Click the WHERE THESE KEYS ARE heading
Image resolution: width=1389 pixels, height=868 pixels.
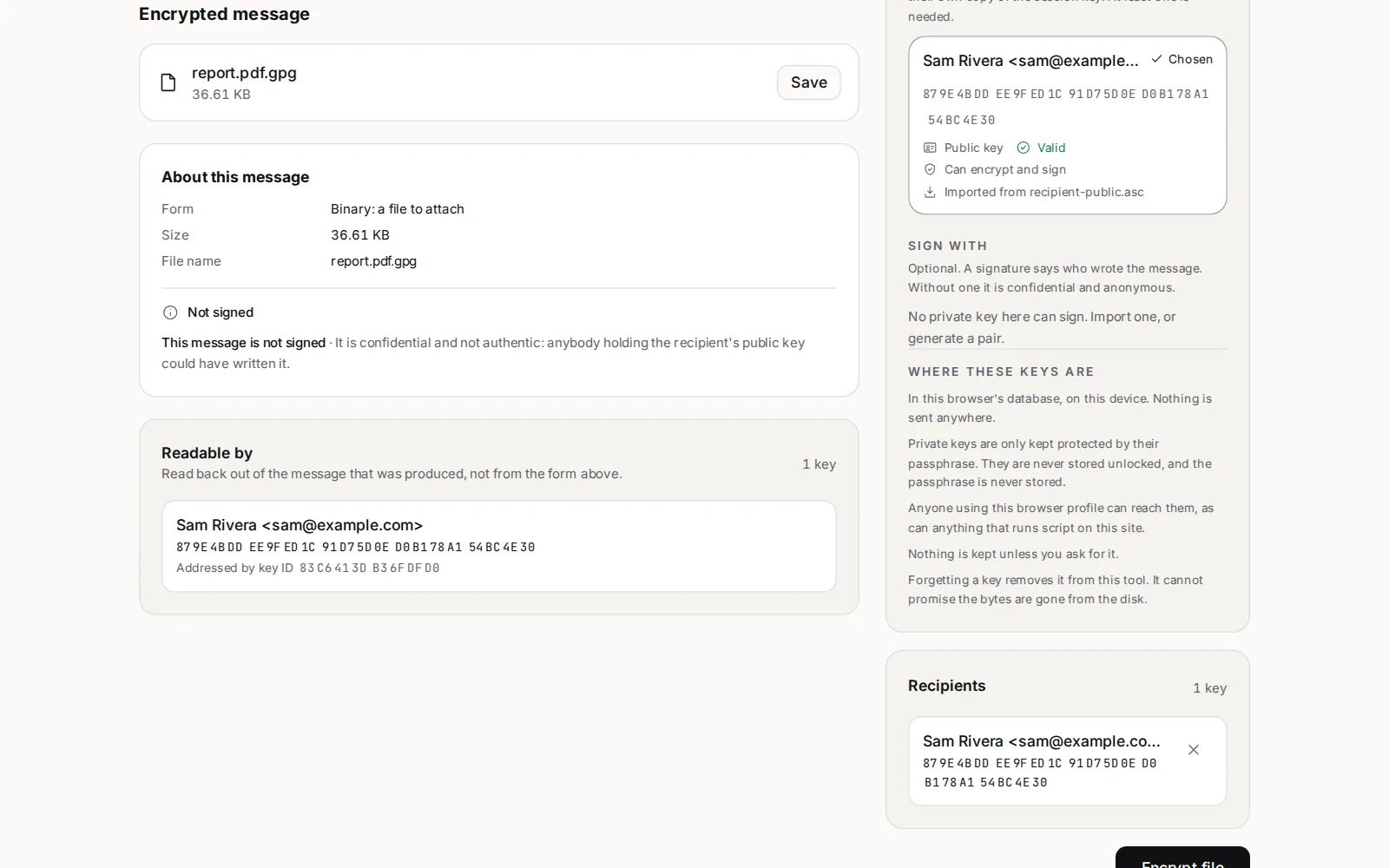1001,372
